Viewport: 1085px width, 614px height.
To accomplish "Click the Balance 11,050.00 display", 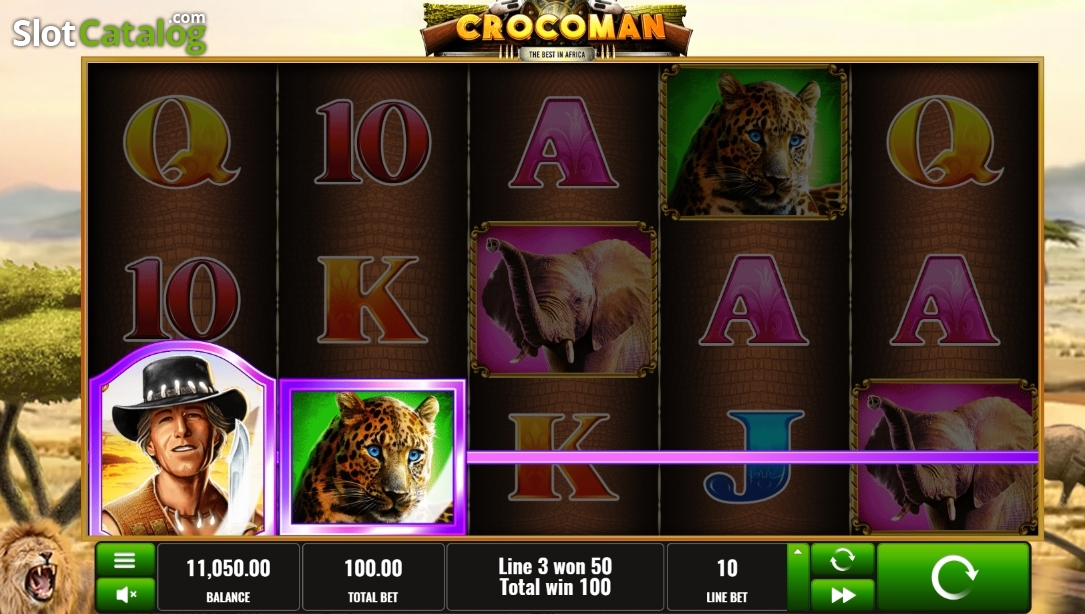I will pos(228,577).
